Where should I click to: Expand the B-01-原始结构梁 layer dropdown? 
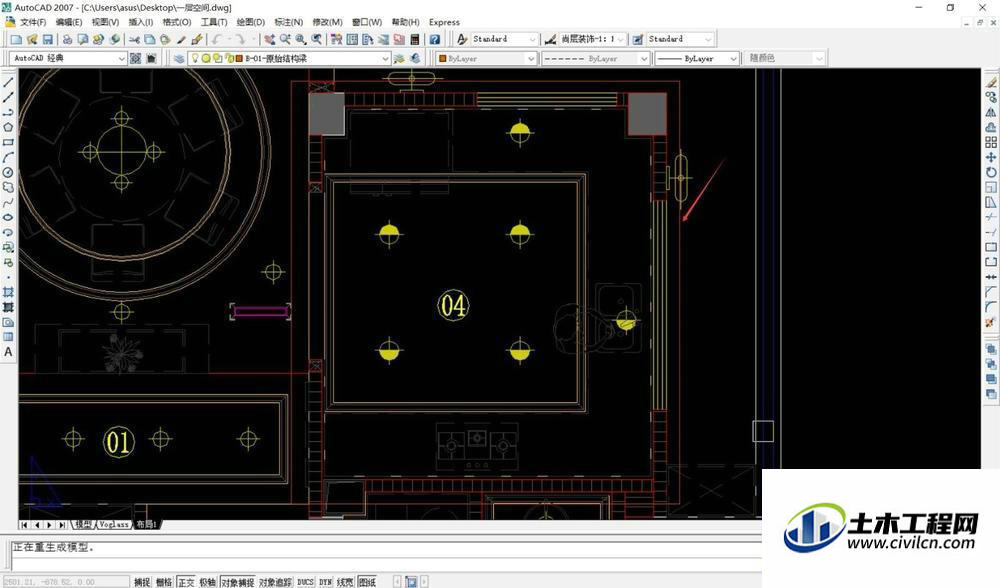coord(385,58)
